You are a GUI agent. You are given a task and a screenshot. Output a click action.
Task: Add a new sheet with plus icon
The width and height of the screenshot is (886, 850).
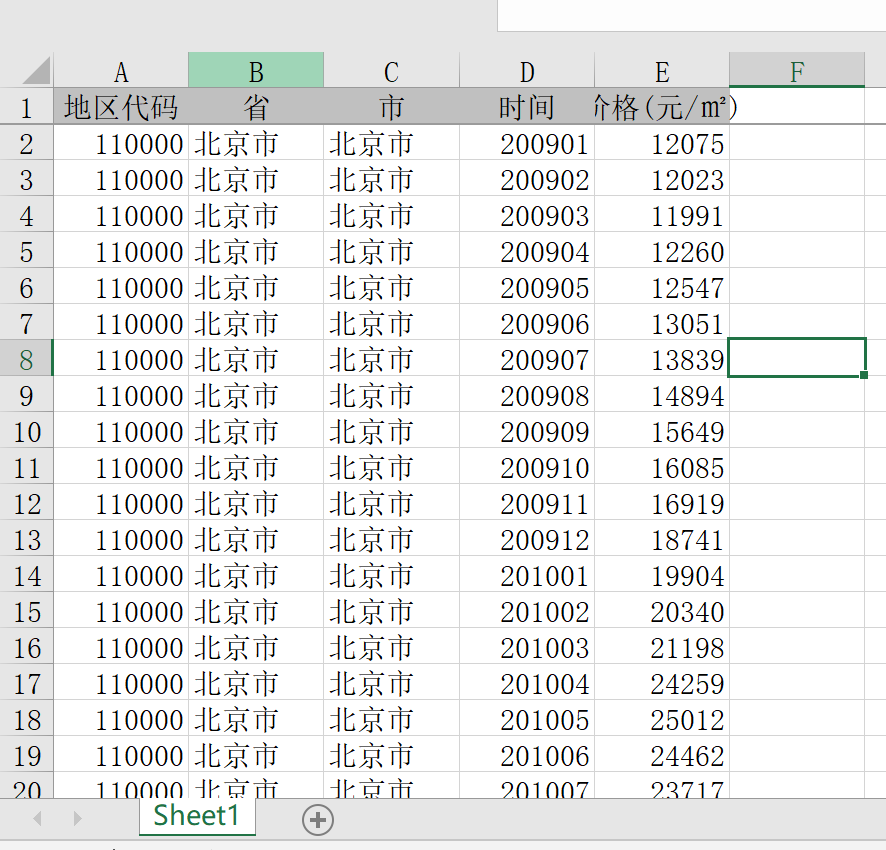(318, 820)
